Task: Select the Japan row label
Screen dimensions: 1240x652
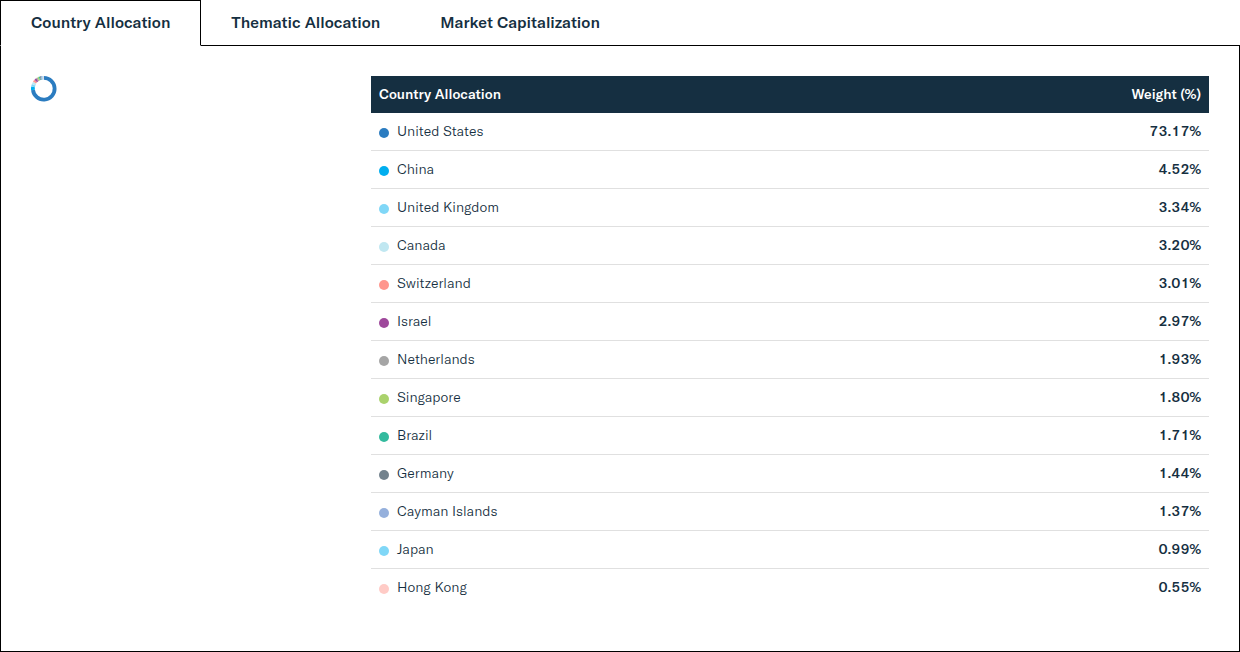Action: pyautogui.click(x=415, y=549)
